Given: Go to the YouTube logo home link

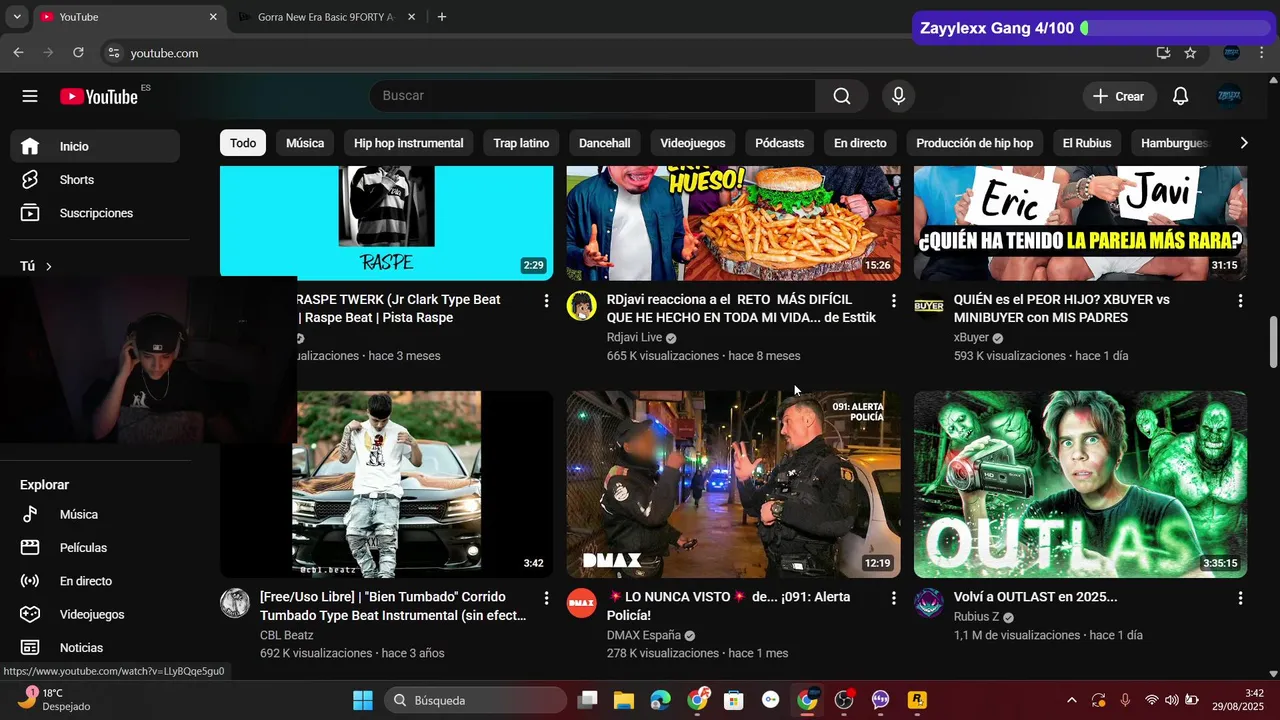Looking at the screenshot, I should point(99,96).
